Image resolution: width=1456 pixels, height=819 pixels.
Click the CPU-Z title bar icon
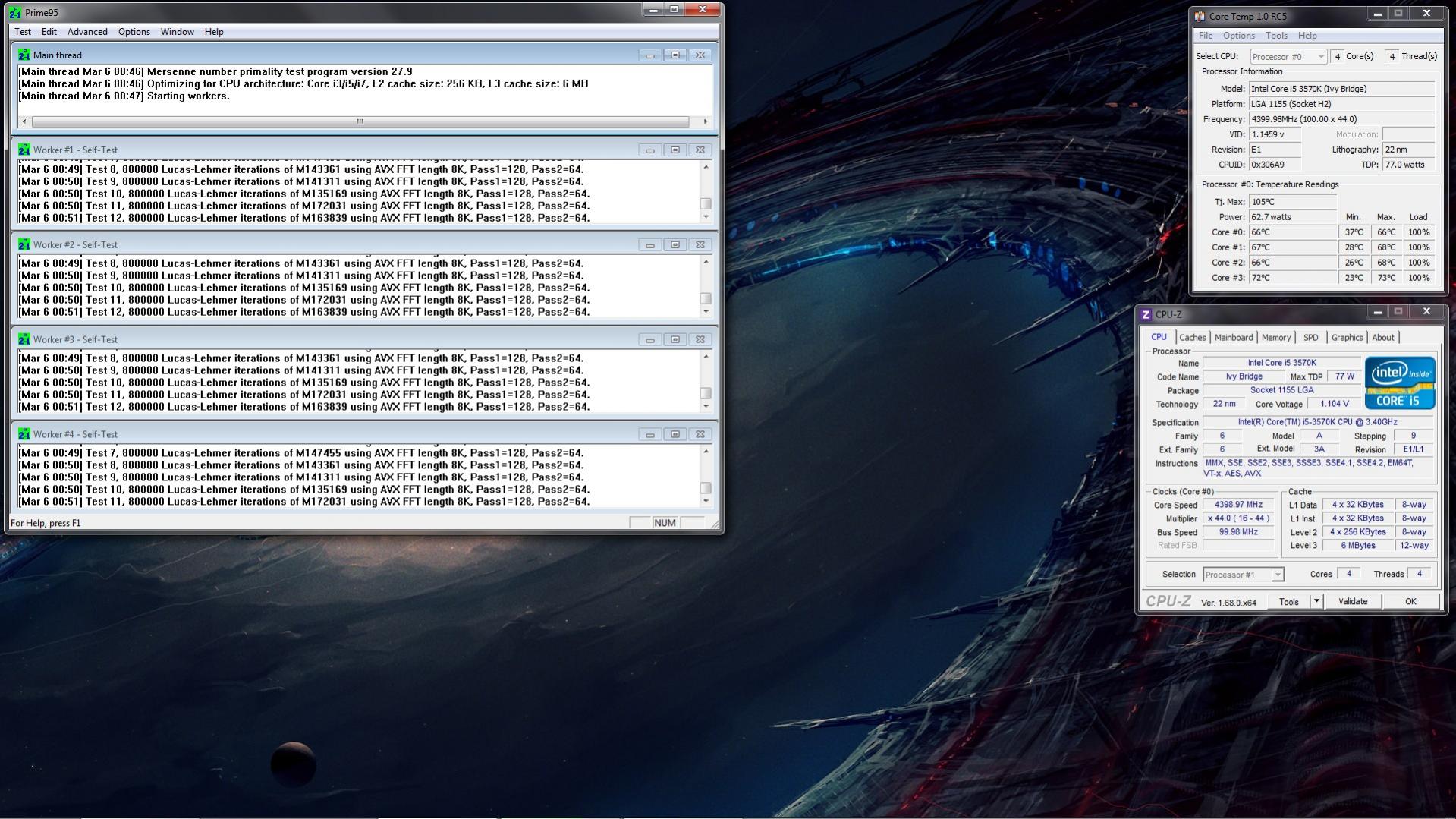(1146, 314)
